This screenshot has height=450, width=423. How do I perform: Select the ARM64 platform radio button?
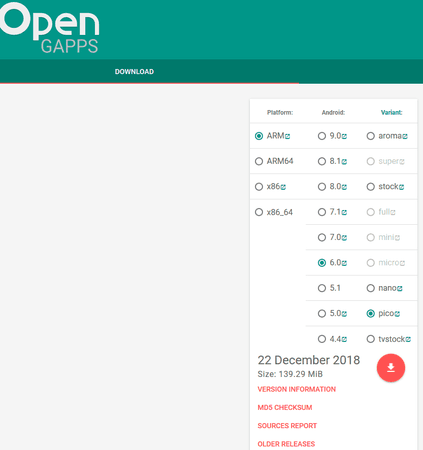[x=259, y=161]
